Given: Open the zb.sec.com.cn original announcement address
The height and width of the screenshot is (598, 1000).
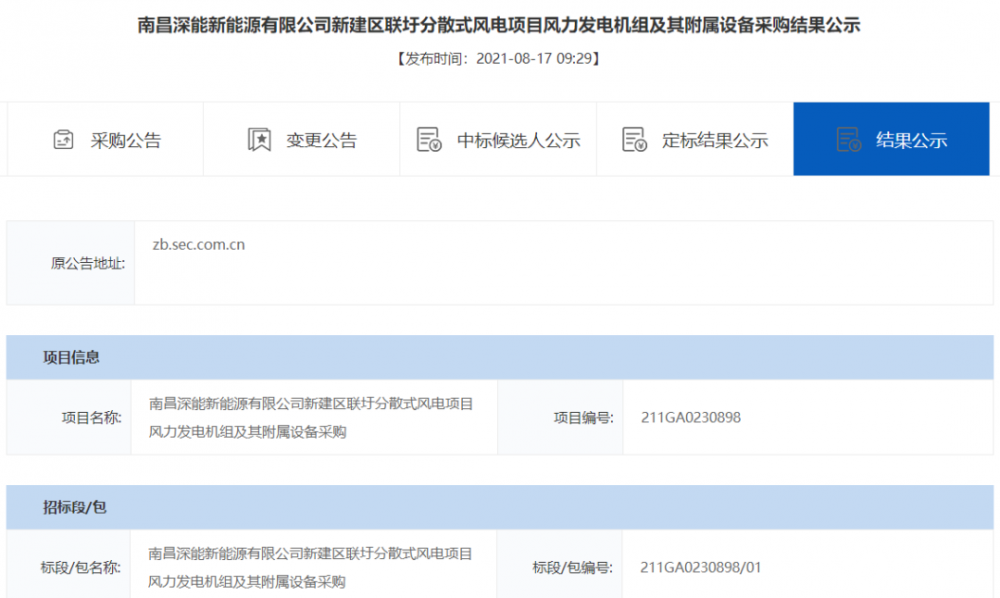Looking at the screenshot, I should [198, 244].
